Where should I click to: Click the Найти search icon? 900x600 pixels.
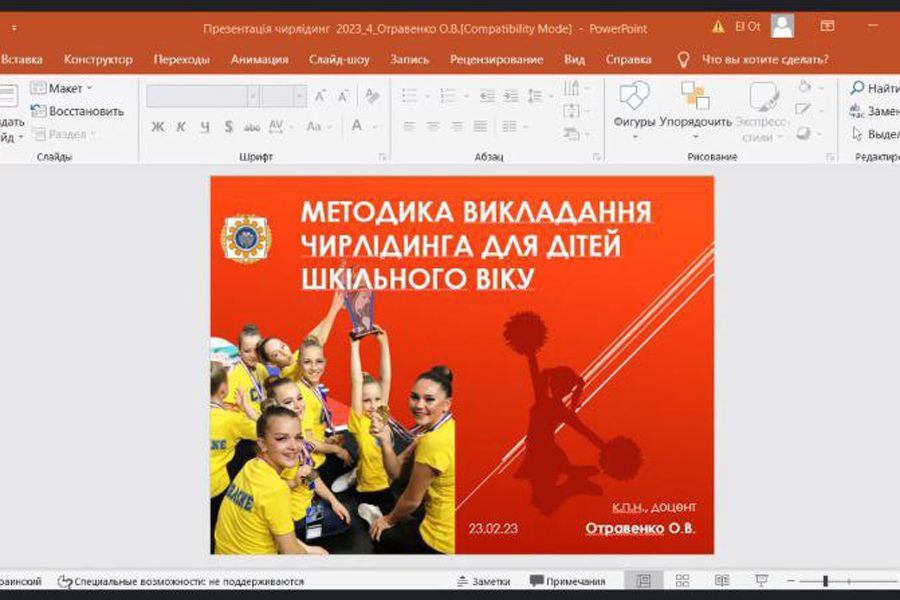[857, 88]
